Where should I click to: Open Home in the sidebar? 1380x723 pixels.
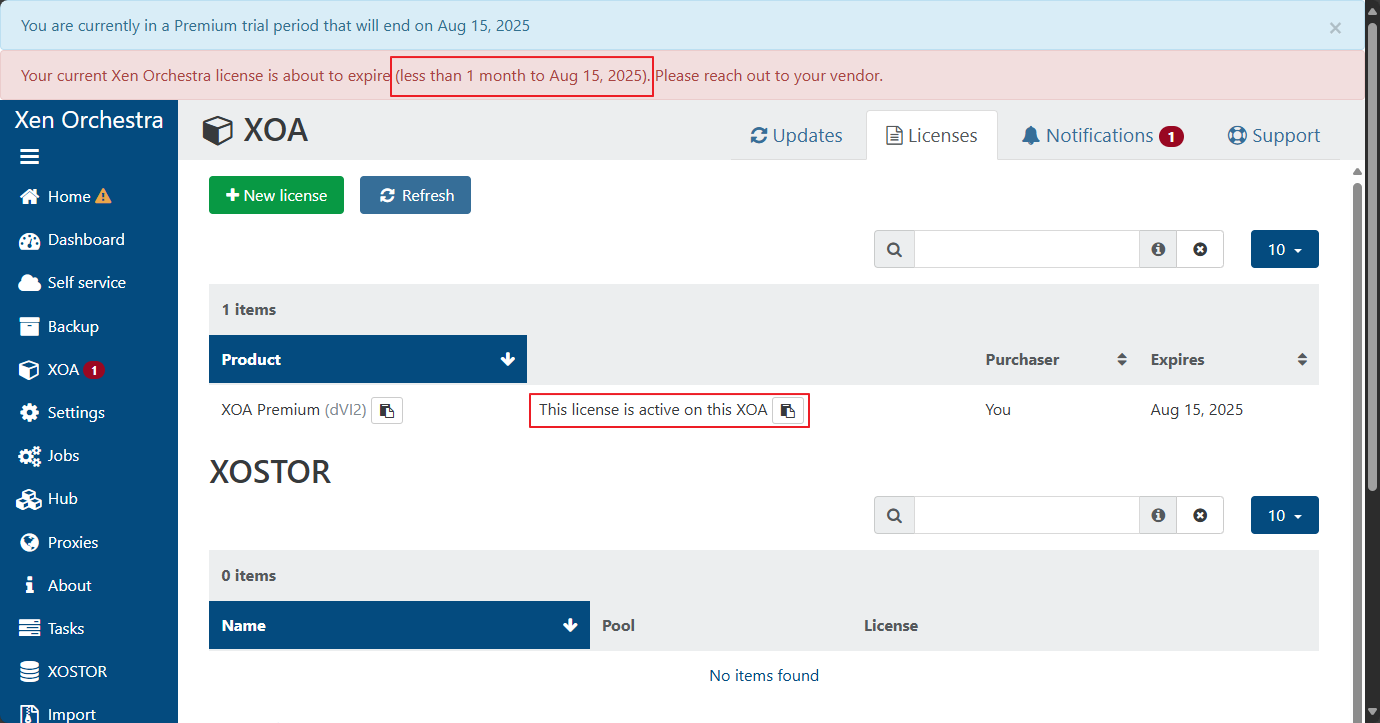68,197
